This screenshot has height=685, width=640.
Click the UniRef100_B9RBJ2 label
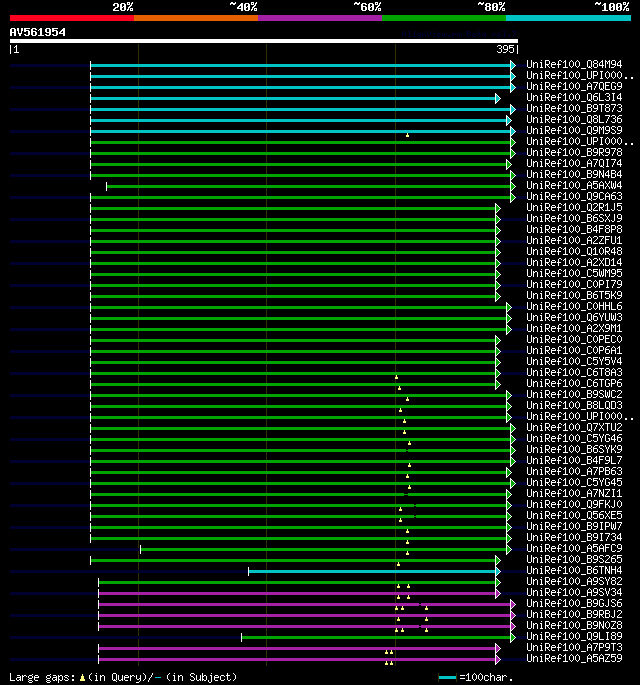[x=574, y=615]
